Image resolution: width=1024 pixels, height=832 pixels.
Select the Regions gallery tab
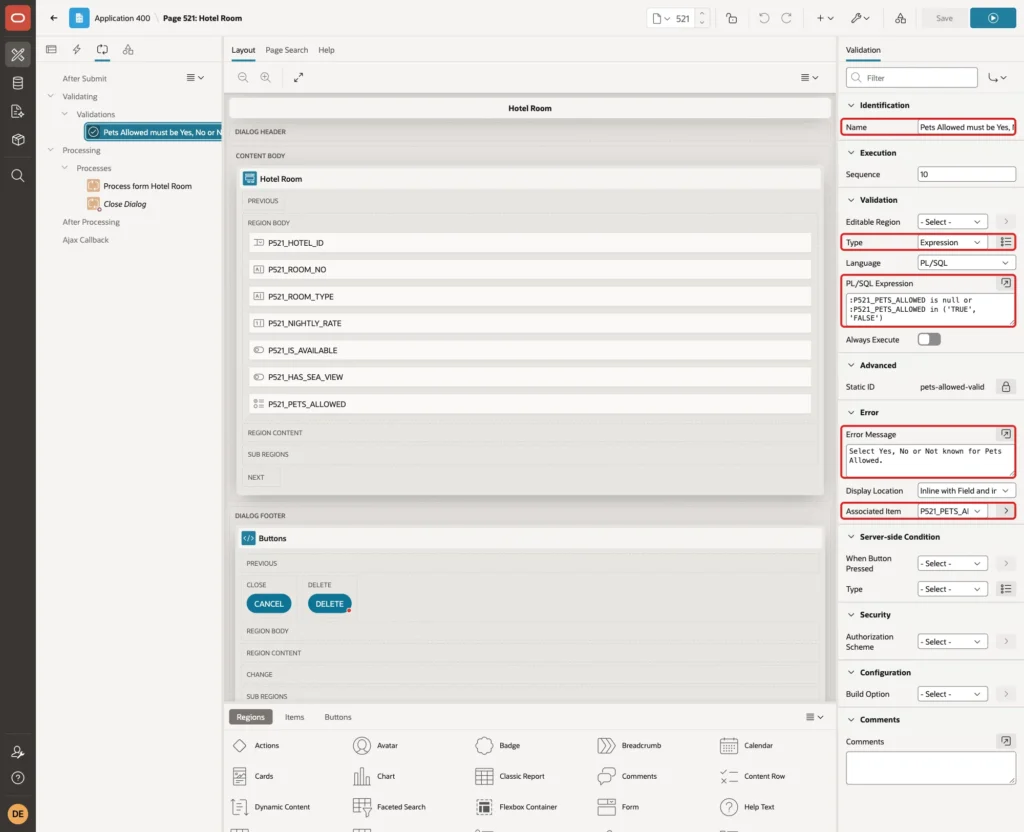pyautogui.click(x=250, y=716)
